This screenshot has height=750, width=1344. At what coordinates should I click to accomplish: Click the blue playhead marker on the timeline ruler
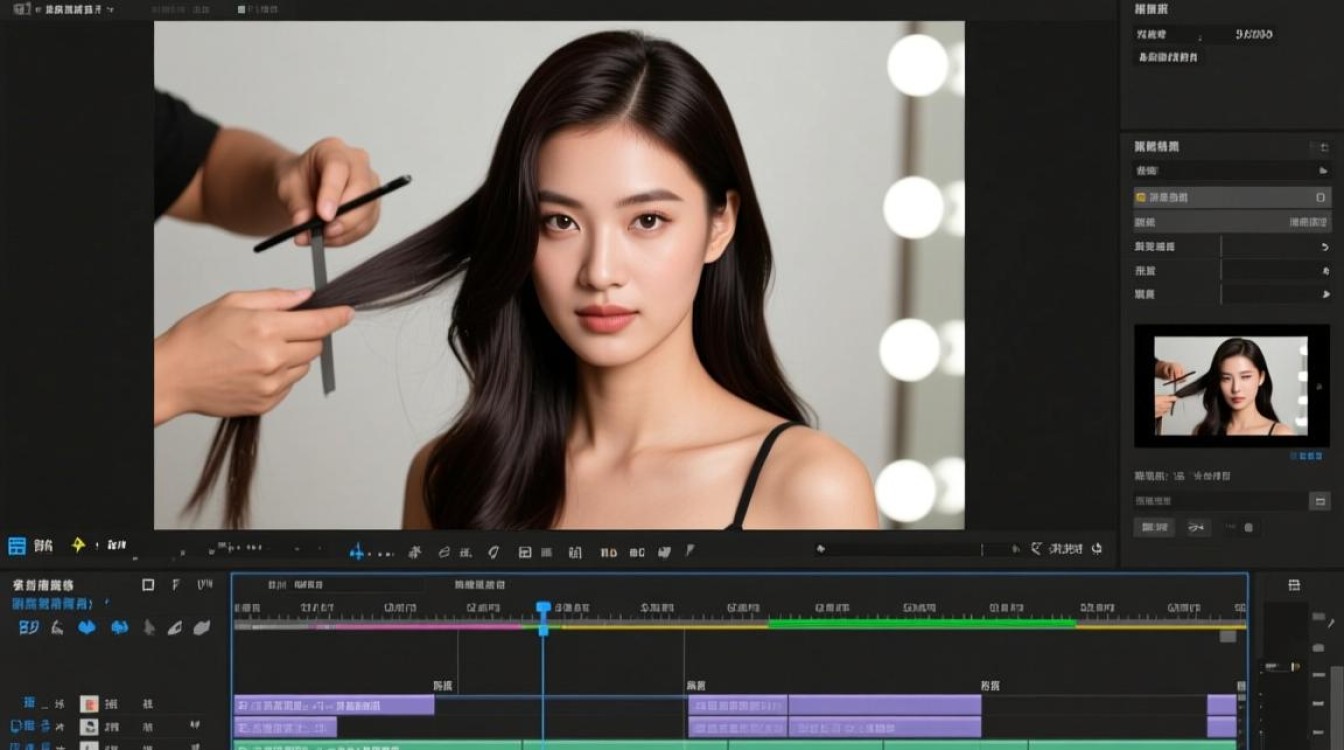point(543,609)
